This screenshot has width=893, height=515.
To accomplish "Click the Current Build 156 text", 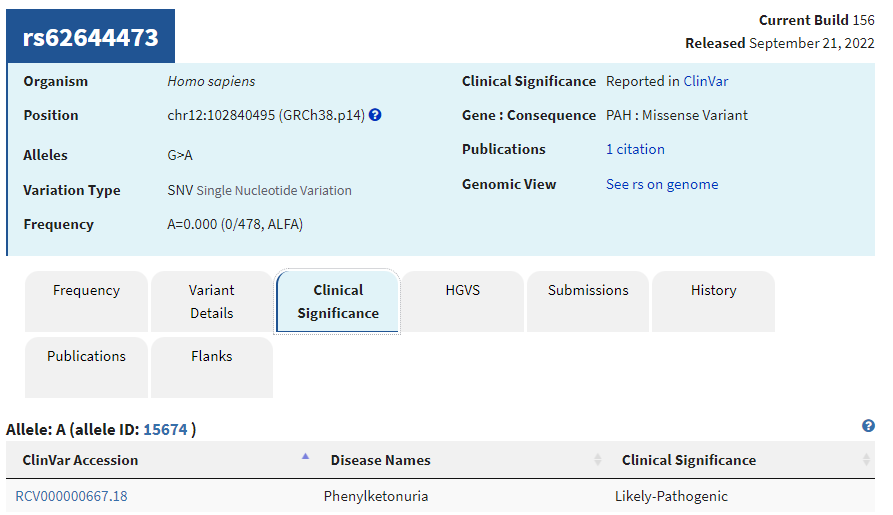I will coord(817,20).
